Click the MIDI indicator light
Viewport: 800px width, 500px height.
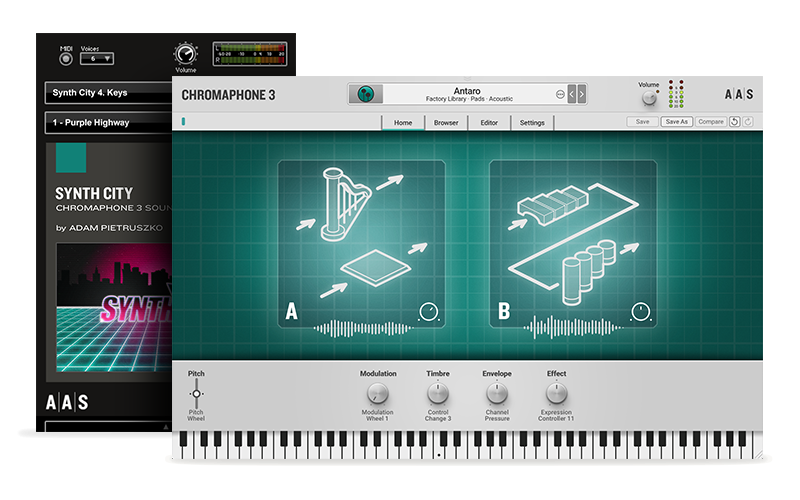pos(66,59)
